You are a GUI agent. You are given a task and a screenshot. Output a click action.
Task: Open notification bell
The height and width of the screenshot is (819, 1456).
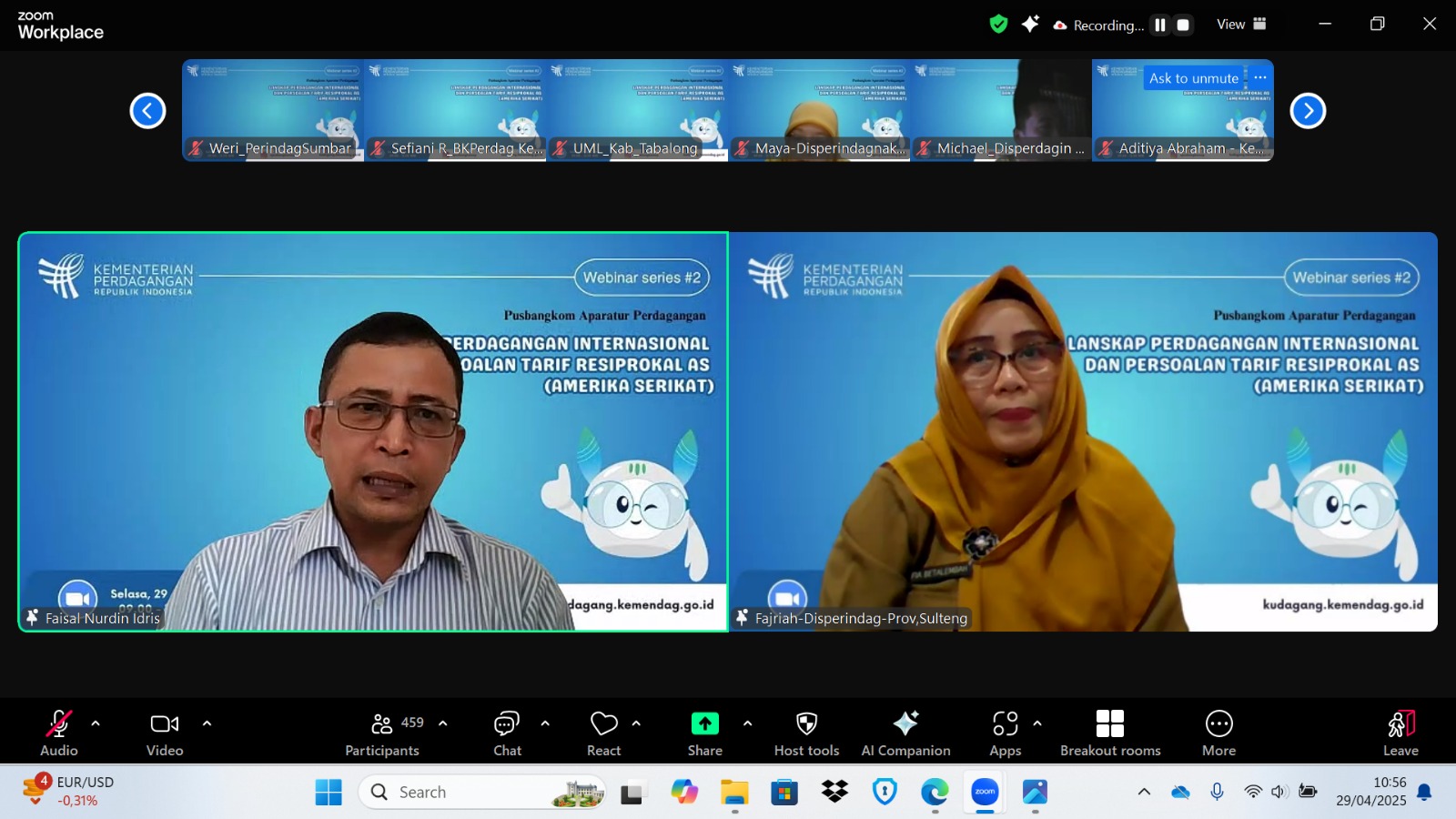click(1425, 792)
